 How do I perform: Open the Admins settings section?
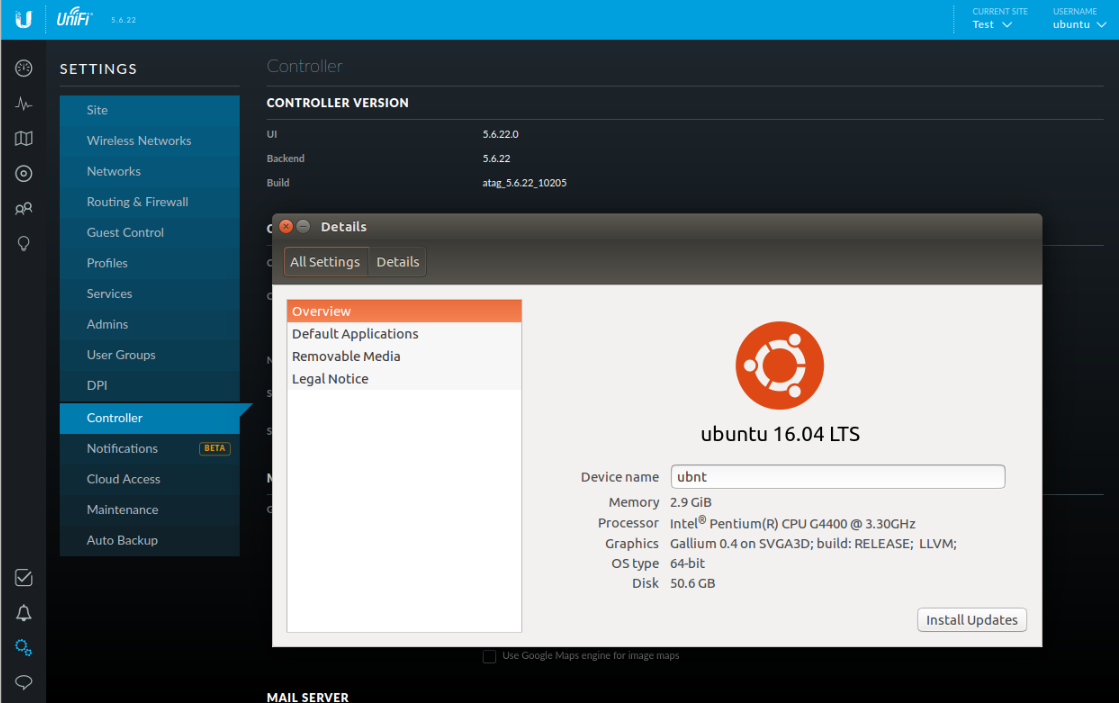pyautogui.click(x=150, y=324)
